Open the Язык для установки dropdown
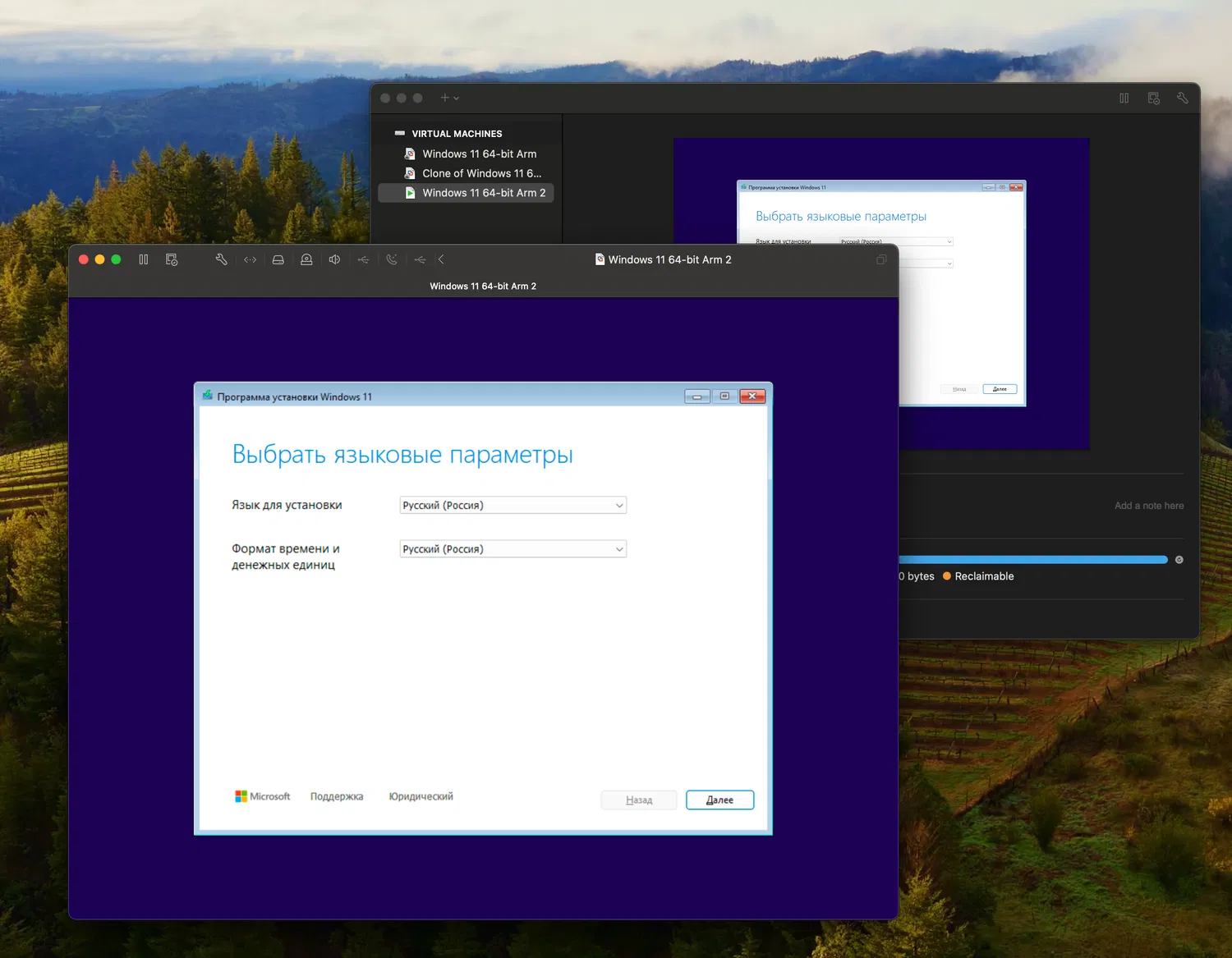Image resolution: width=1232 pixels, height=958 pixels. (x=513, y=505)
